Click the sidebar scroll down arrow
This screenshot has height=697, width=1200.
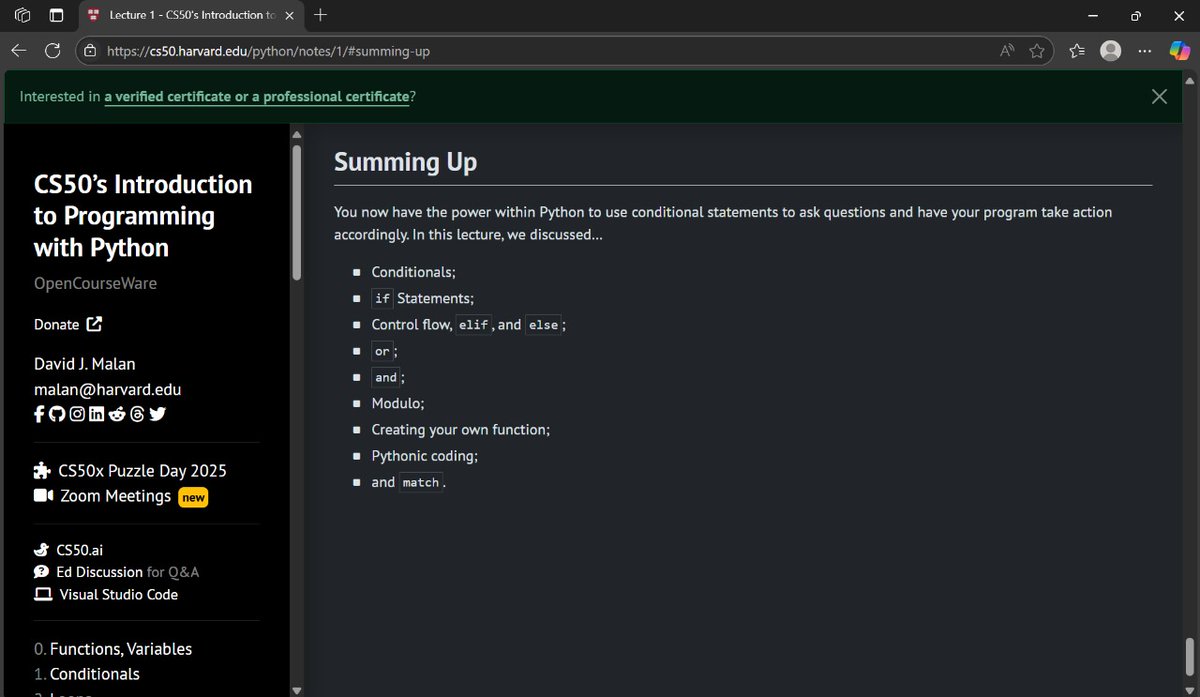point(296,690)
